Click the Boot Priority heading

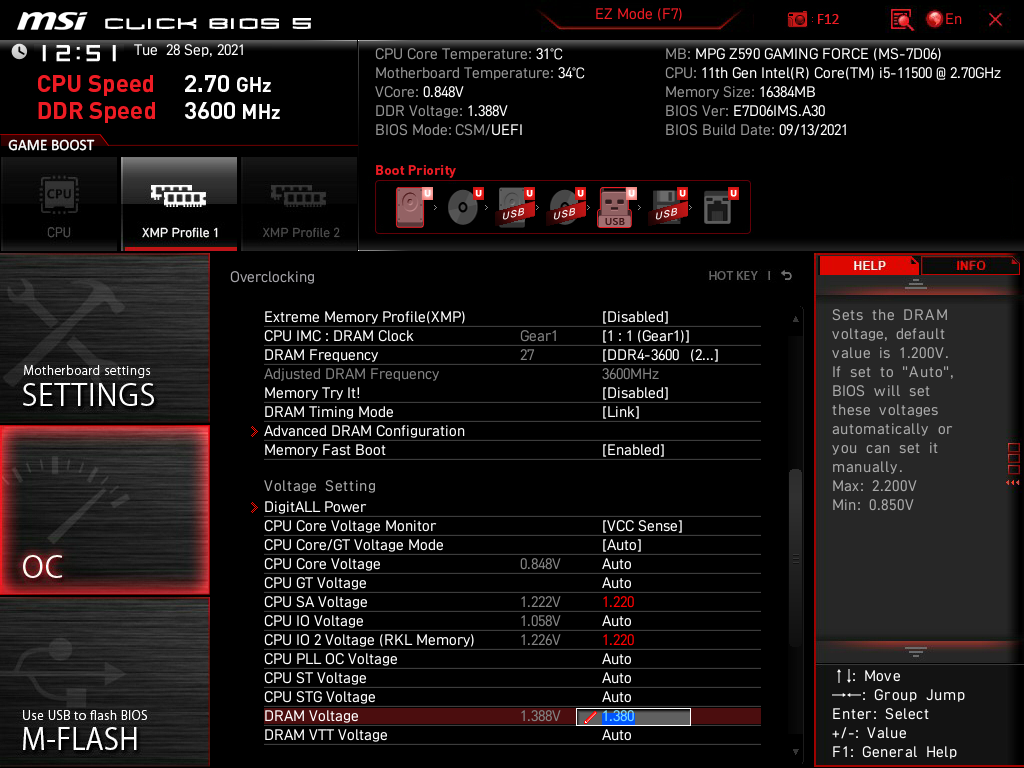click(x=415, y=170)
